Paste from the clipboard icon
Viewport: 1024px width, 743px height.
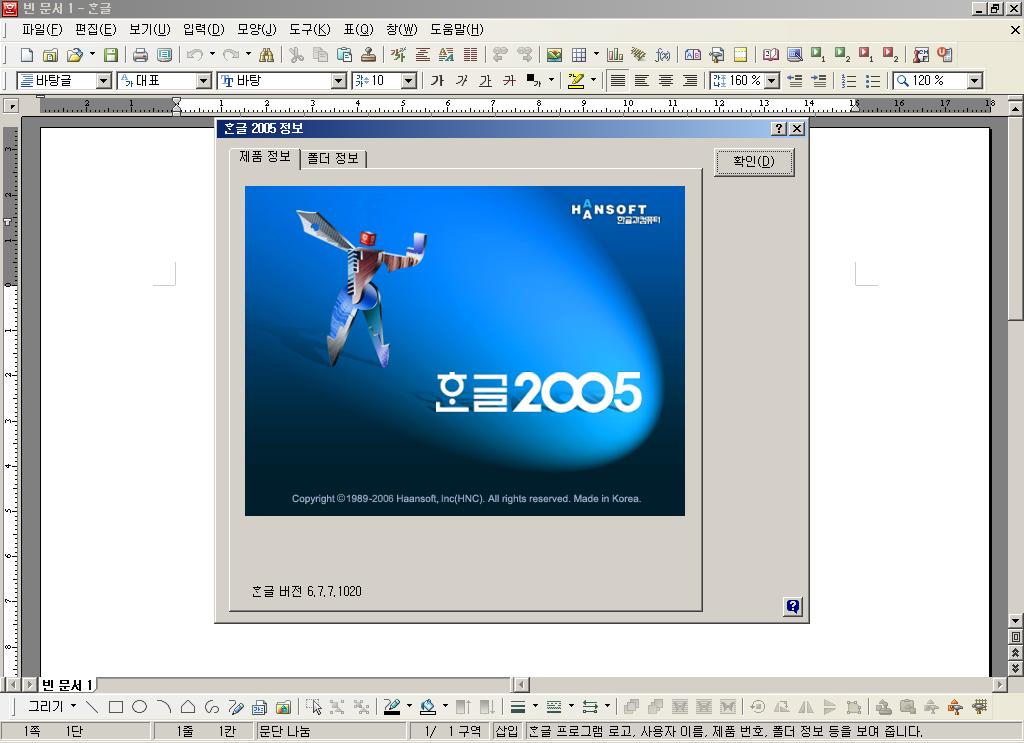click(x=344, y=55)
